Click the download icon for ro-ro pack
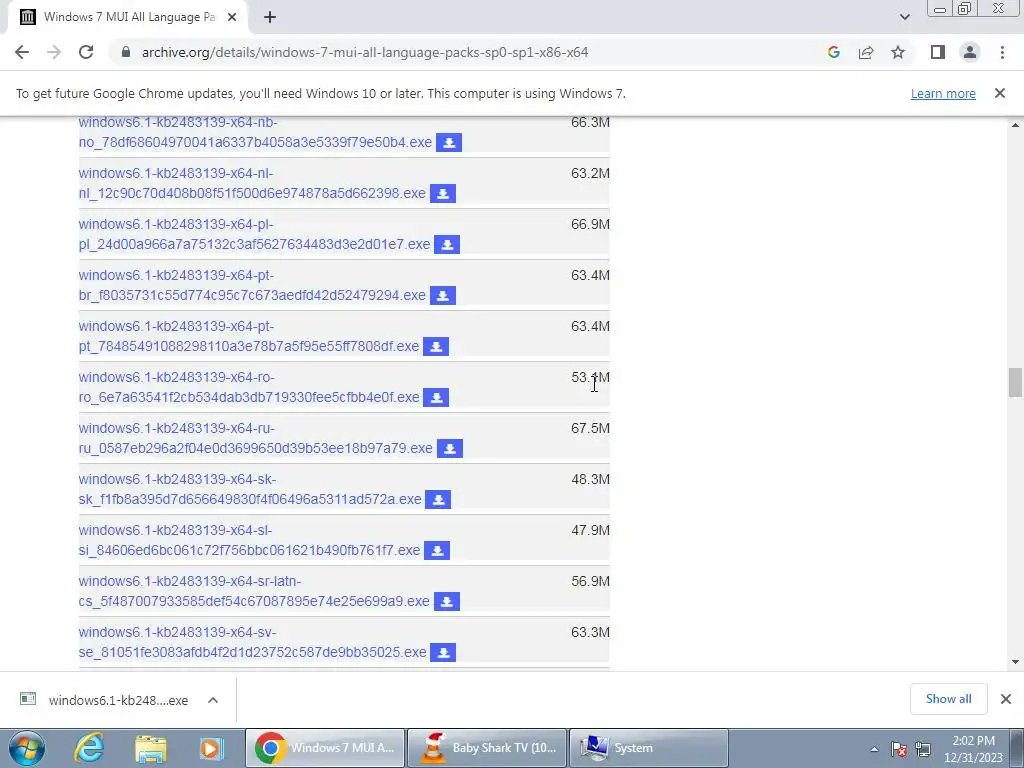1024x768 pixels. [x=436, y=397]
